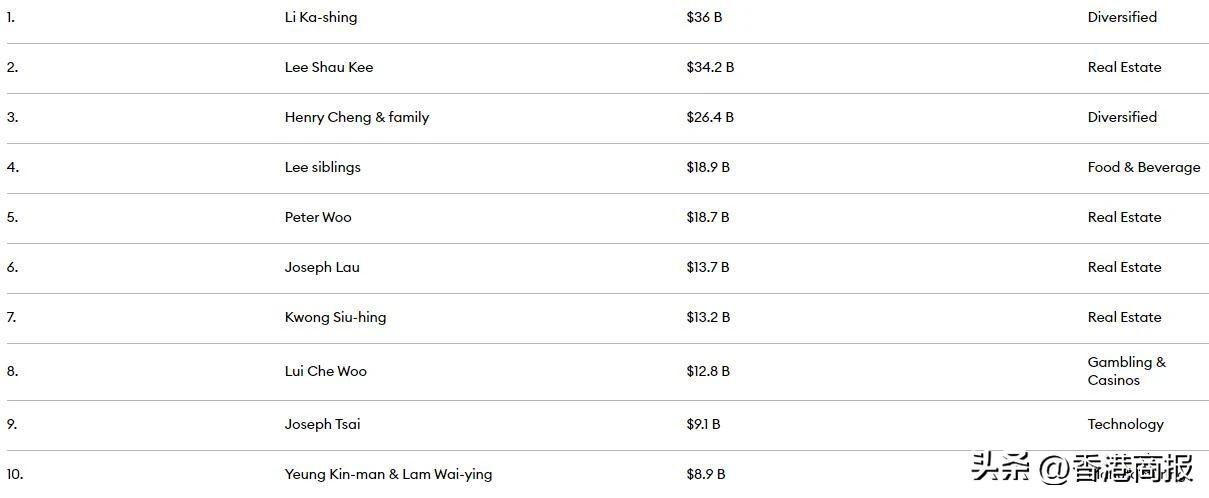Click the $36 B net worth value
Screen dimensions: 1209x498
point(703,17)
